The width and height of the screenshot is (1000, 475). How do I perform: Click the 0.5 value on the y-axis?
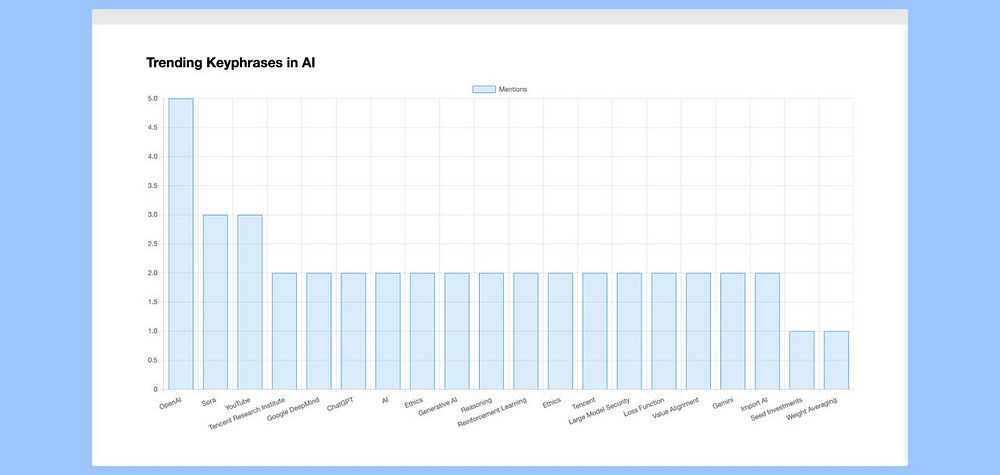point(152,360)
